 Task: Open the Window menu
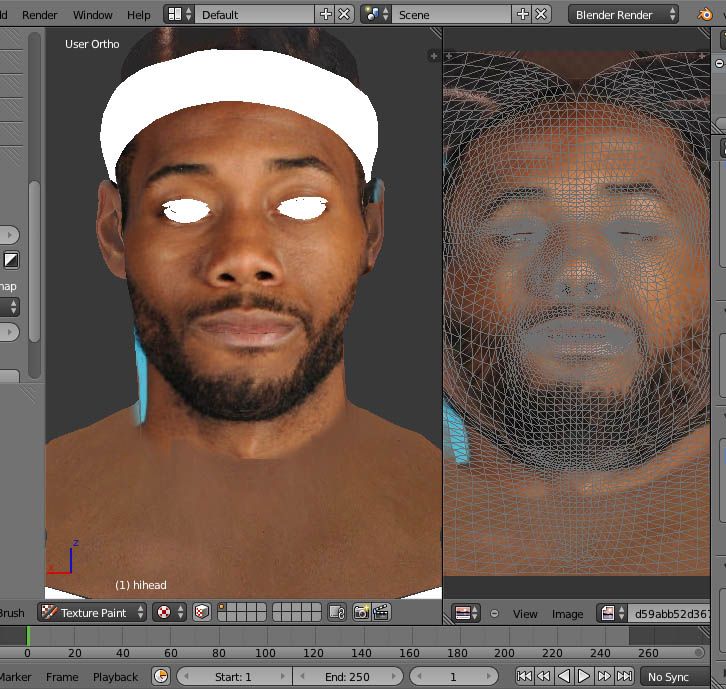point(92,15)
